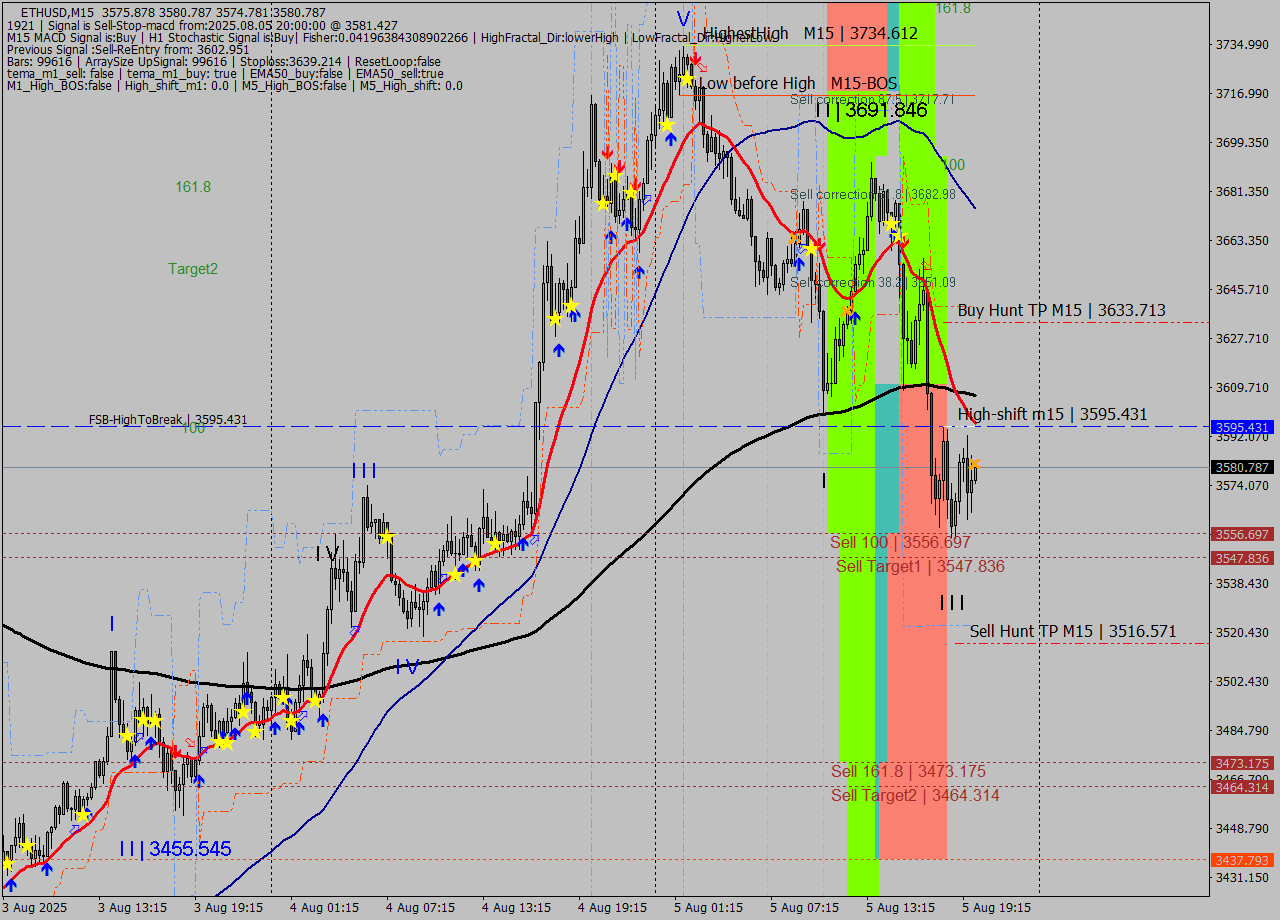The height and width of the screenshot is (920, 1280).
Task: Click the Sell Hunt TP M15 label
Action: click(1072, 632)
